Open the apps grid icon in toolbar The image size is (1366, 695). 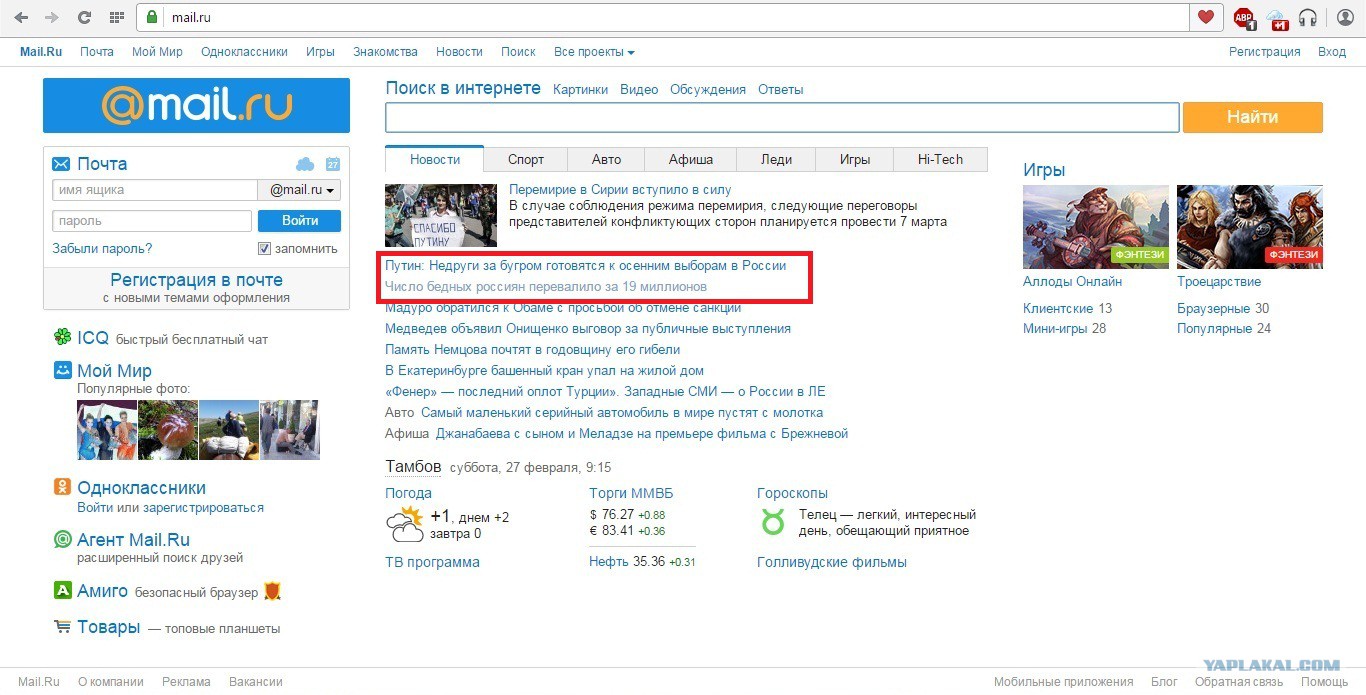tap(116, 17)
